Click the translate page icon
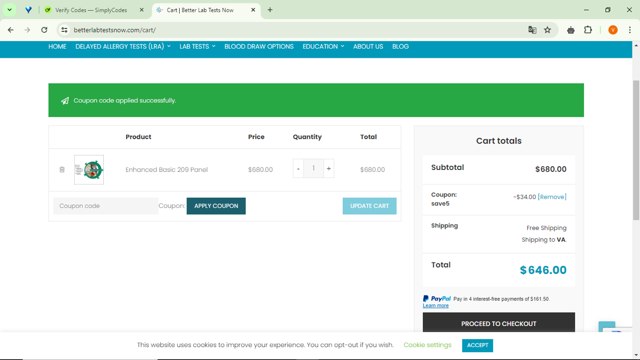The image size is (640, 360). point(532,30)
